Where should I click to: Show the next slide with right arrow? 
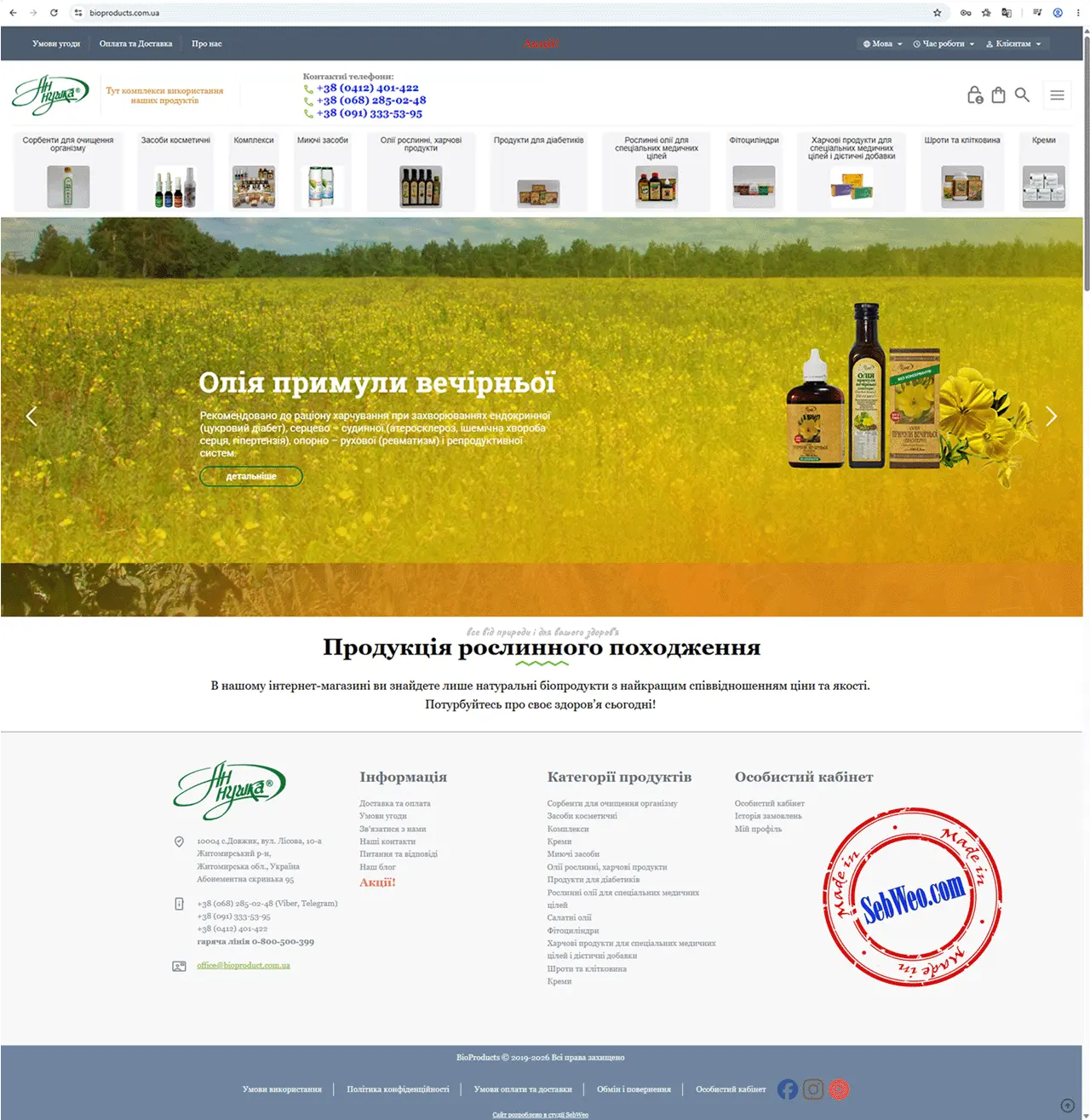pos(1051,416)
